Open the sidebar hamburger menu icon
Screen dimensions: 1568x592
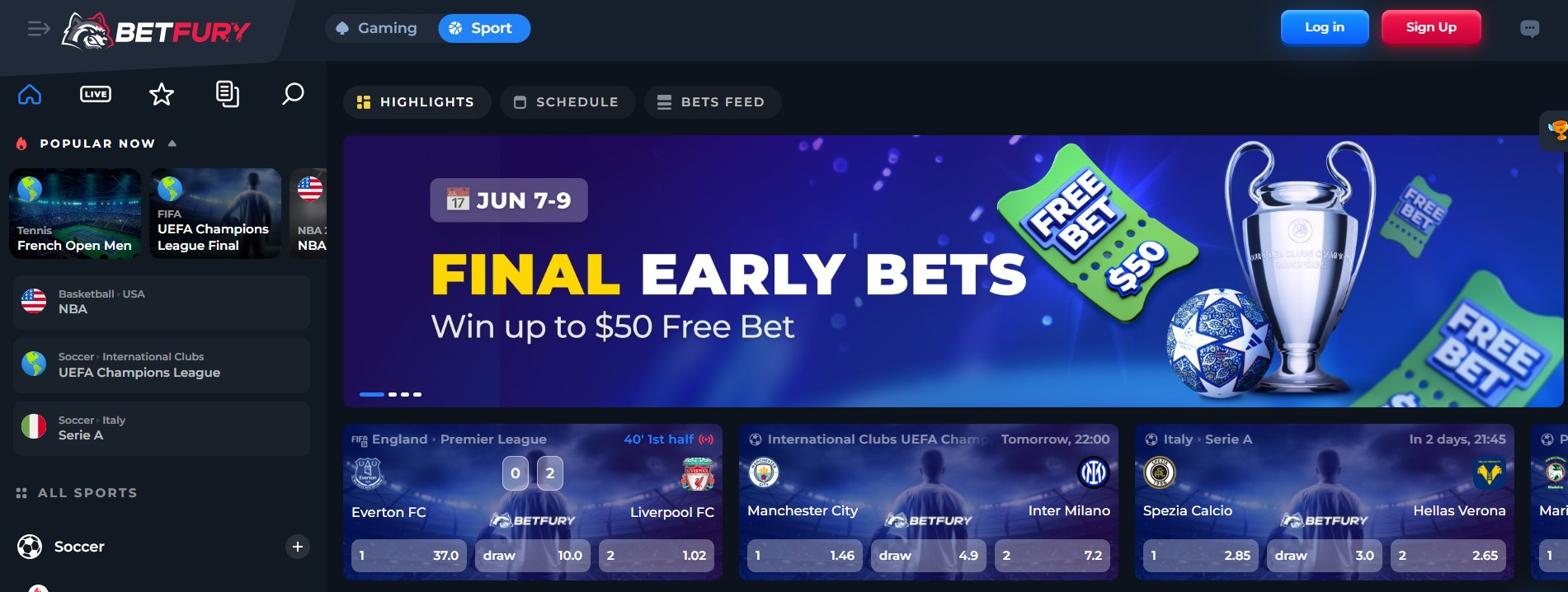(x=38, y=29)
